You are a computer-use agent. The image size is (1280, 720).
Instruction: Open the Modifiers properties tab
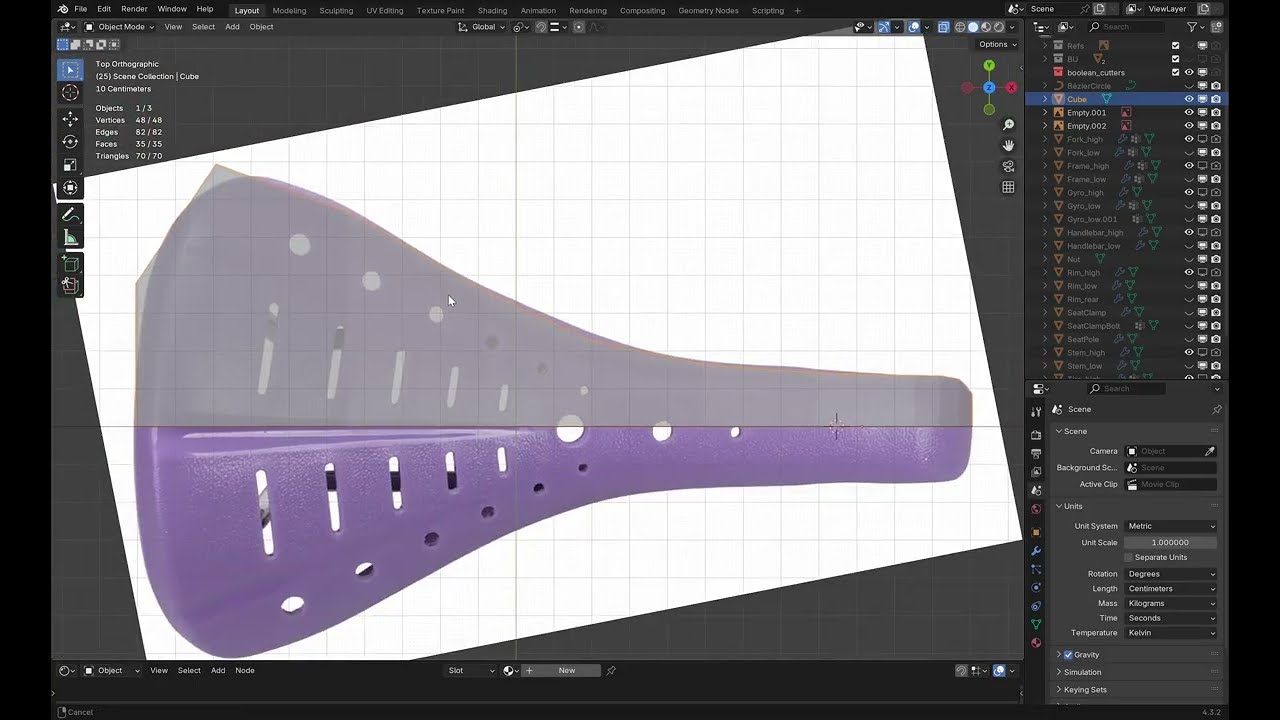1036,551
